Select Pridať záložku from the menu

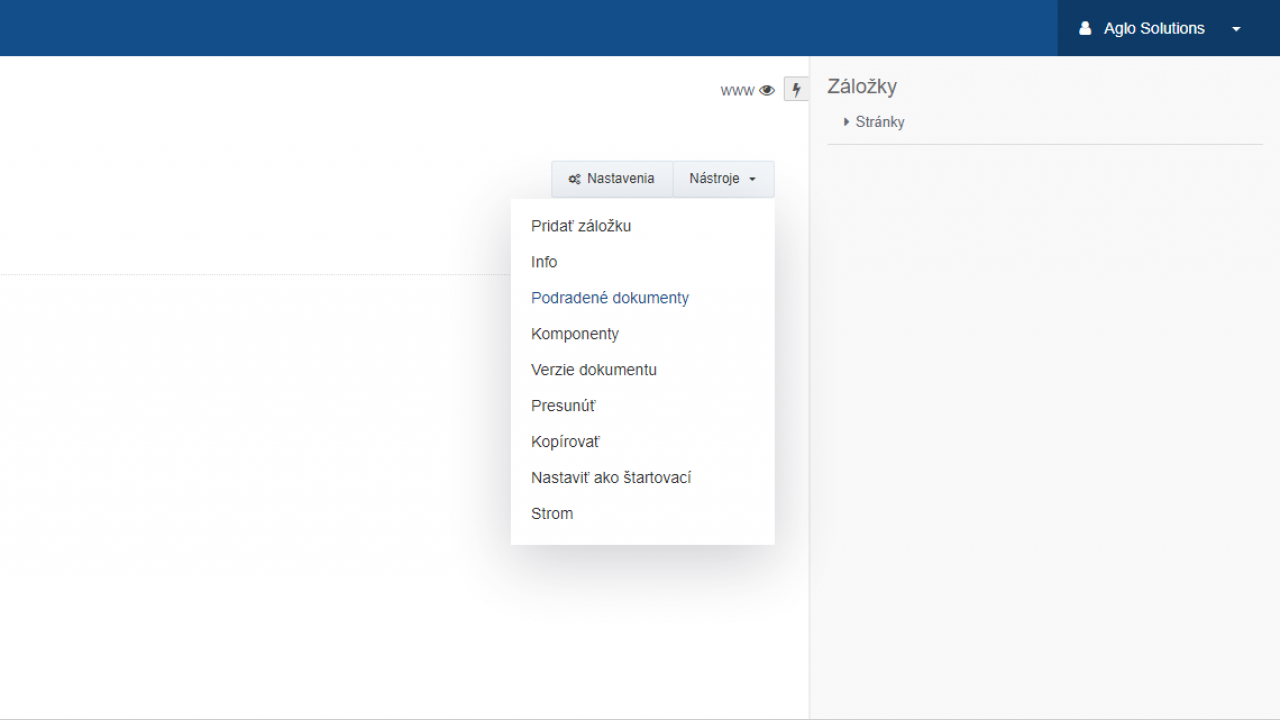[581, 226]
